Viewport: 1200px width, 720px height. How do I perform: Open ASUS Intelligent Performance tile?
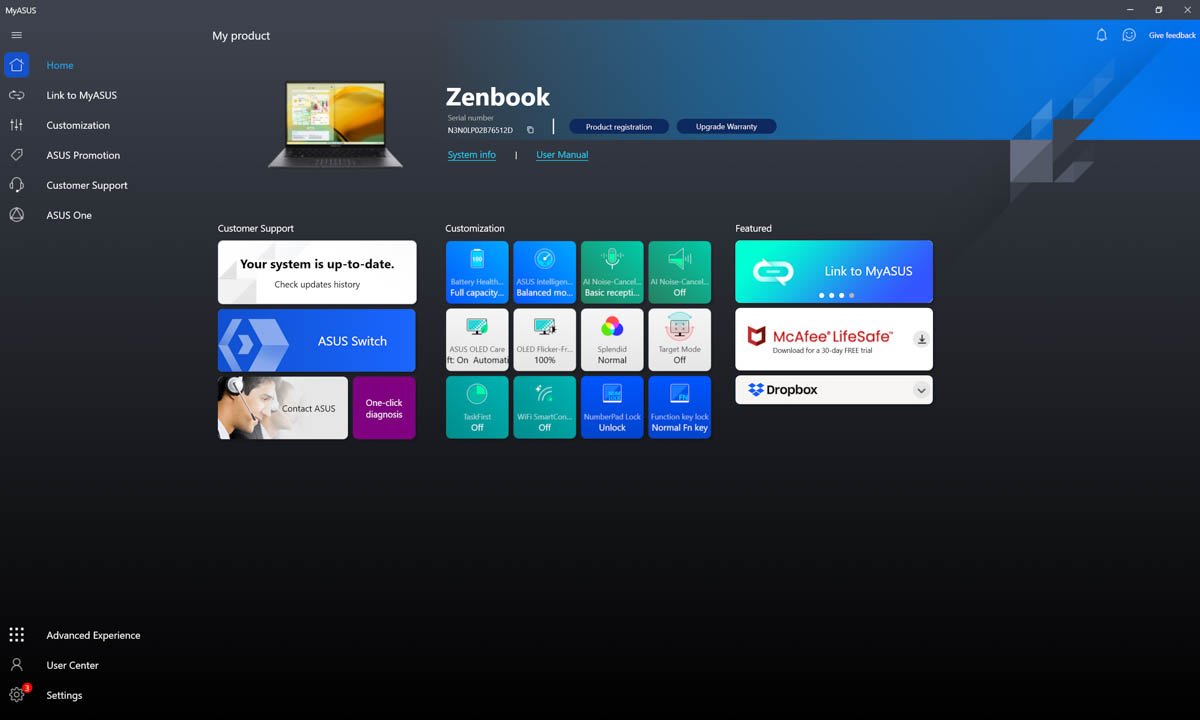point(544,272)
